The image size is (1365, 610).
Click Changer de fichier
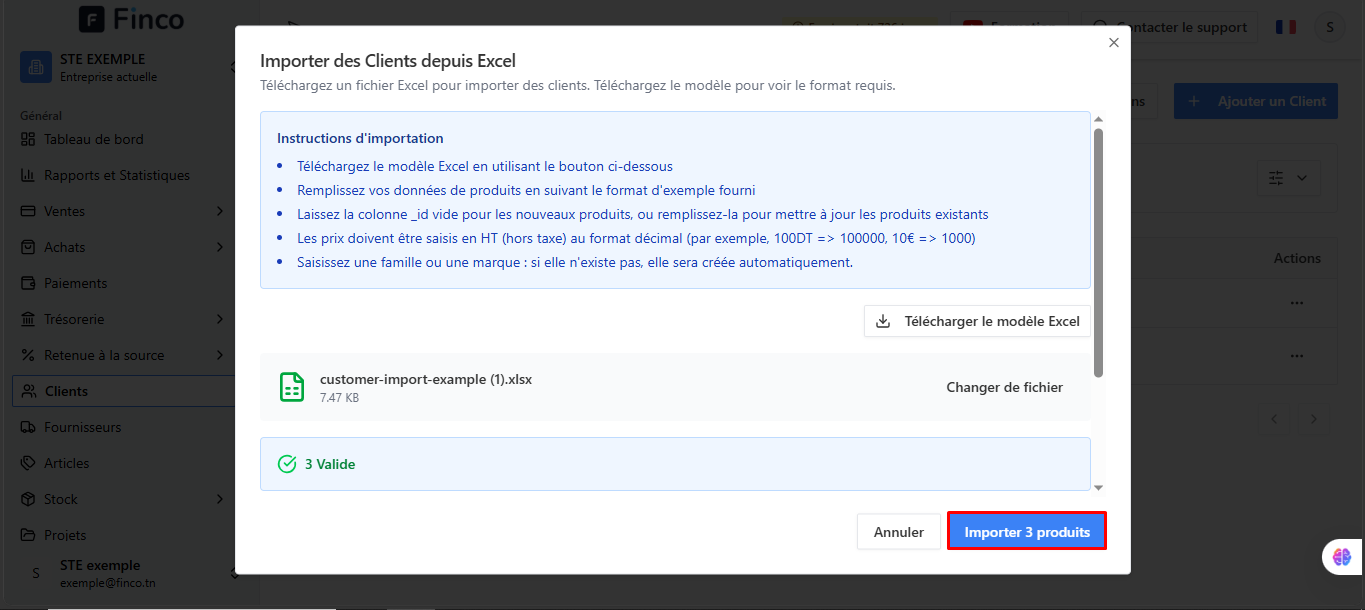coord(1004,387)
